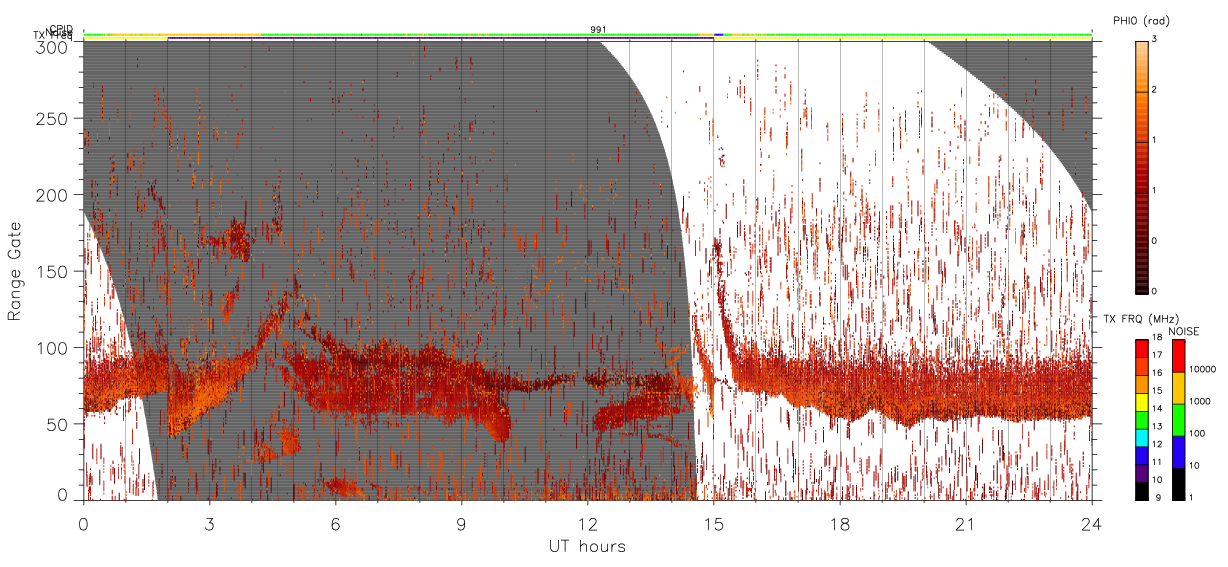The image size is (1228, 567).
Task: Click the '1000' label in NOISE legend
Action: tap(1201, 401)
